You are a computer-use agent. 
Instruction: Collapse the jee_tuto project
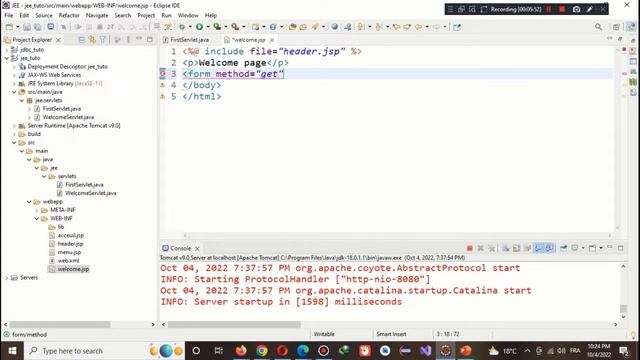point(7,58)
